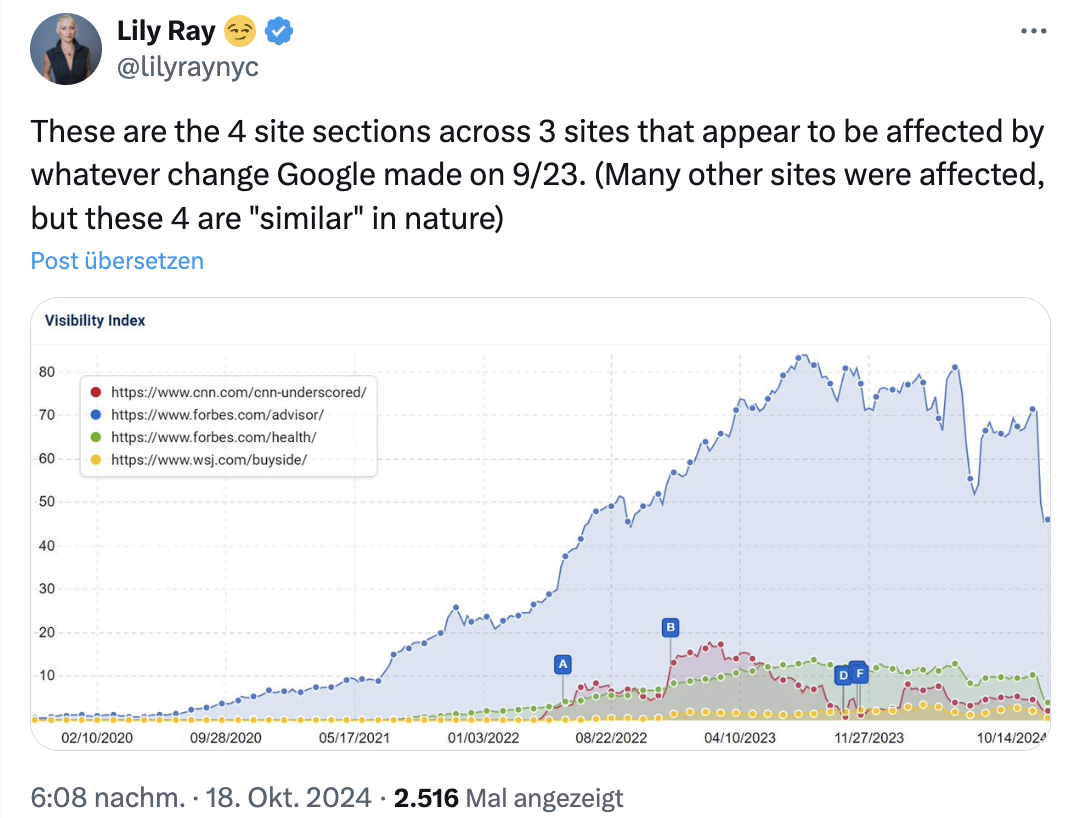This screenshot has height=818, width=1068.
Task: Click the green legend dot for forbes.com/health
Action: (94, 437)
